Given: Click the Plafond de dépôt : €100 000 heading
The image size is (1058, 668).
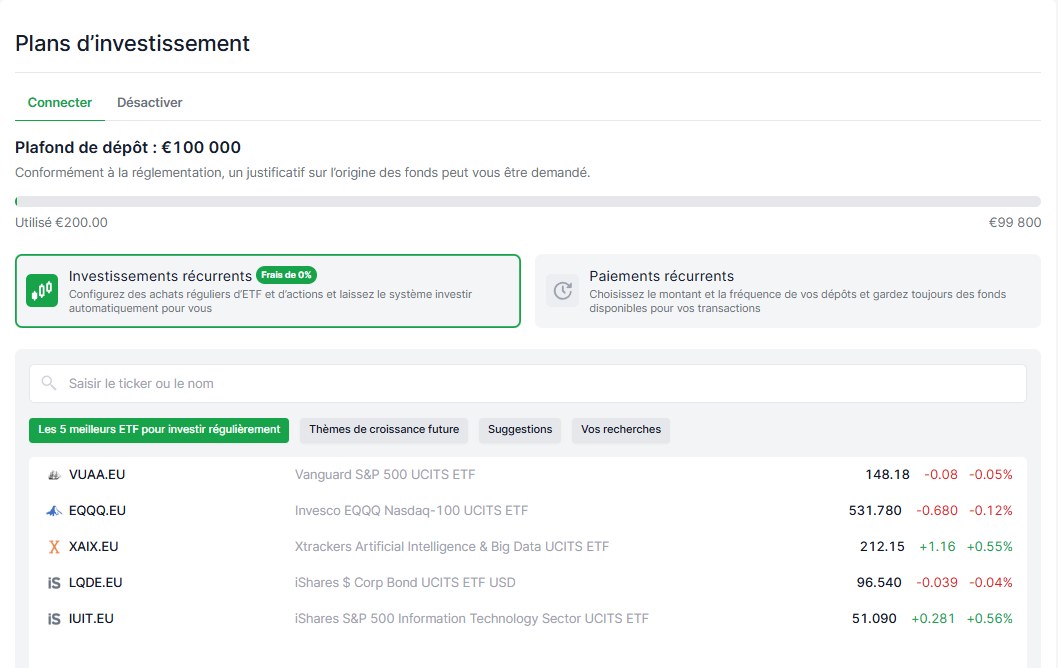Looking at the screenshot, I should (128, 148).
